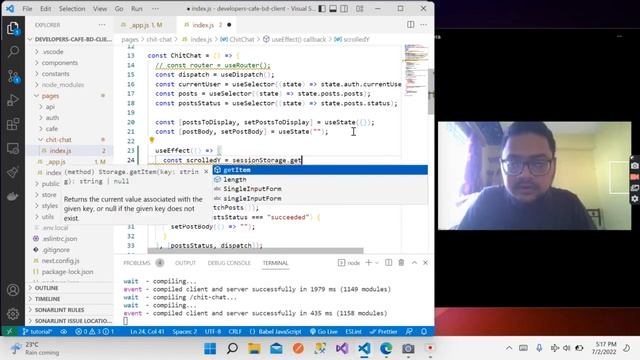640x360 pixels.
Task: Expand the SONARLINT RULES section
Action: 59,310
